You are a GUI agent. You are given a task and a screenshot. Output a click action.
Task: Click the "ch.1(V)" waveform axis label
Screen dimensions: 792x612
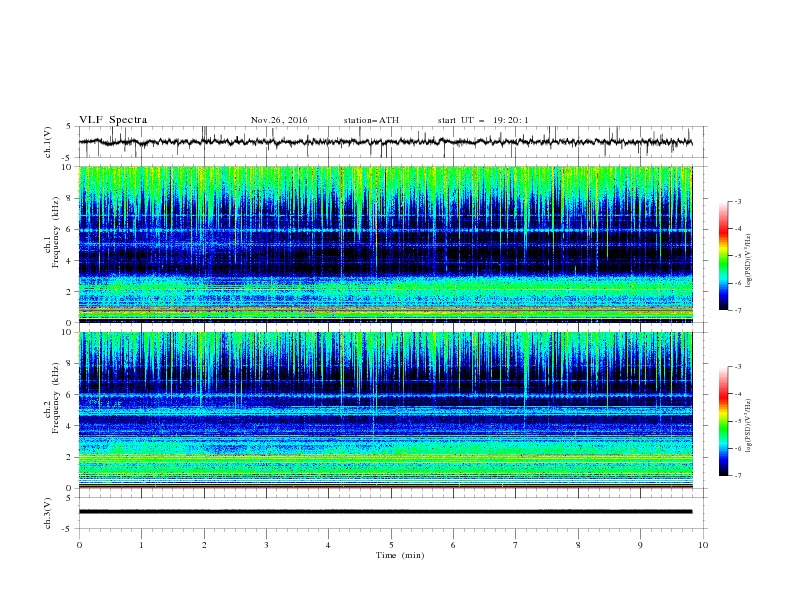pyautogui.click(x=48, y=142)
